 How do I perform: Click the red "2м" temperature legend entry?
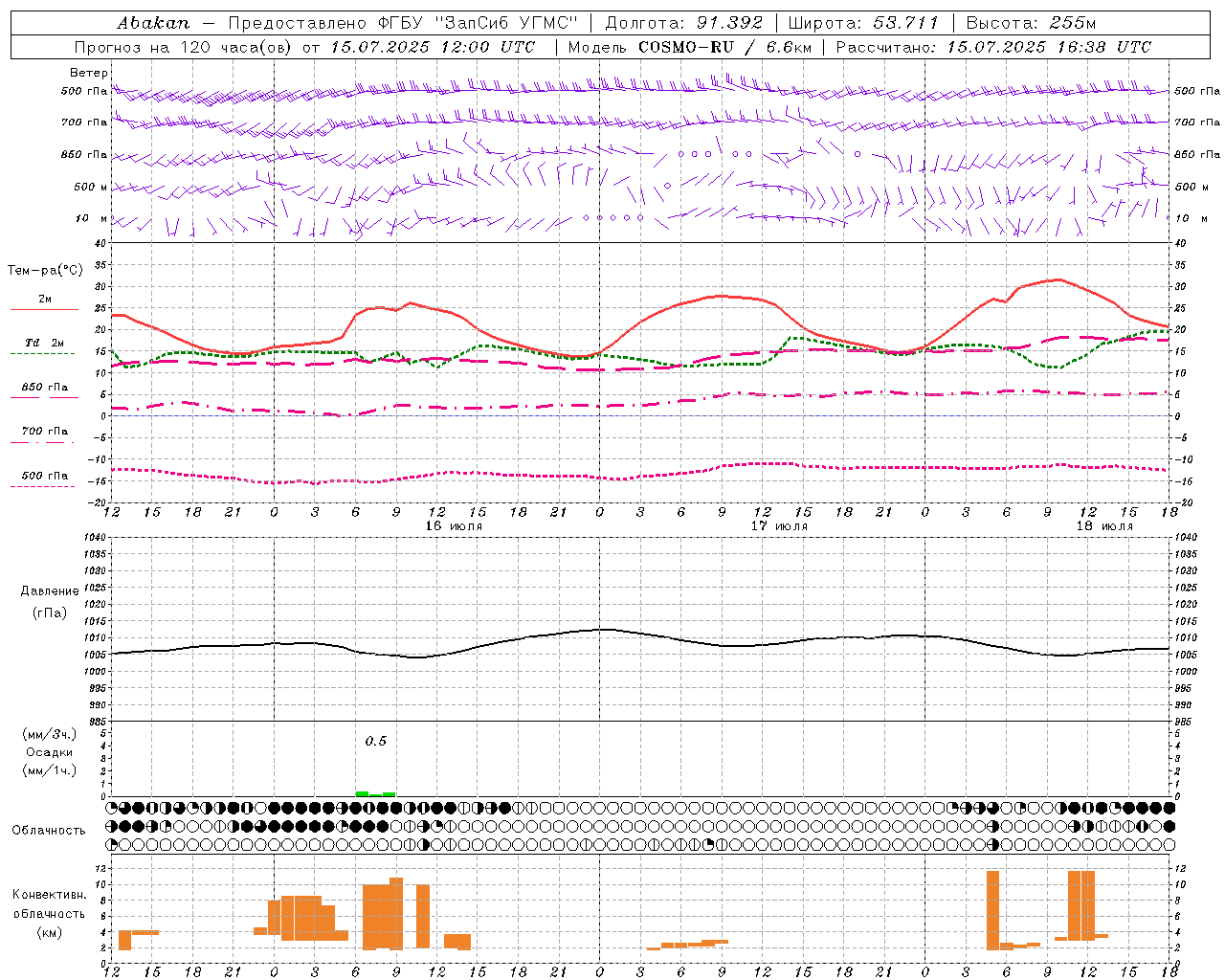point(45,300)
